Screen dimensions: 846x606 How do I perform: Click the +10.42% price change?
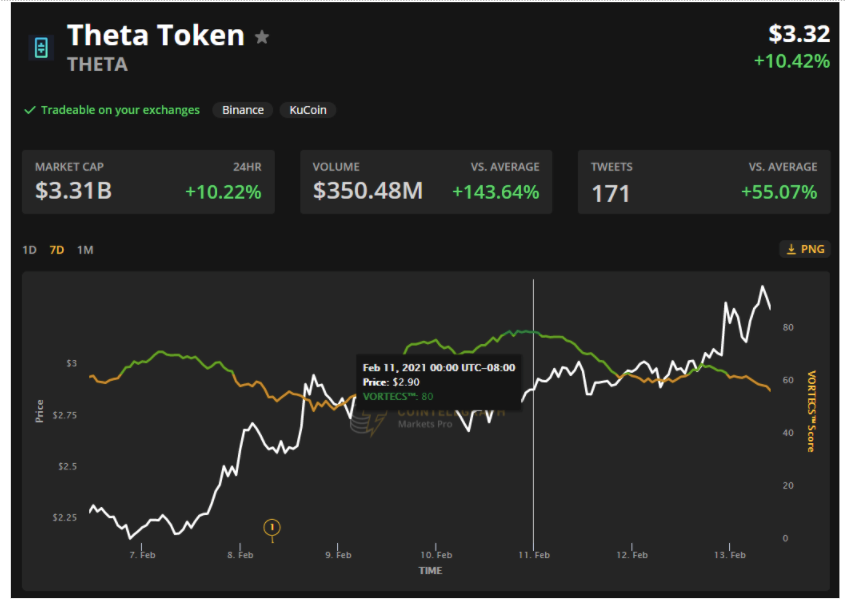click(x=792, y=61)
